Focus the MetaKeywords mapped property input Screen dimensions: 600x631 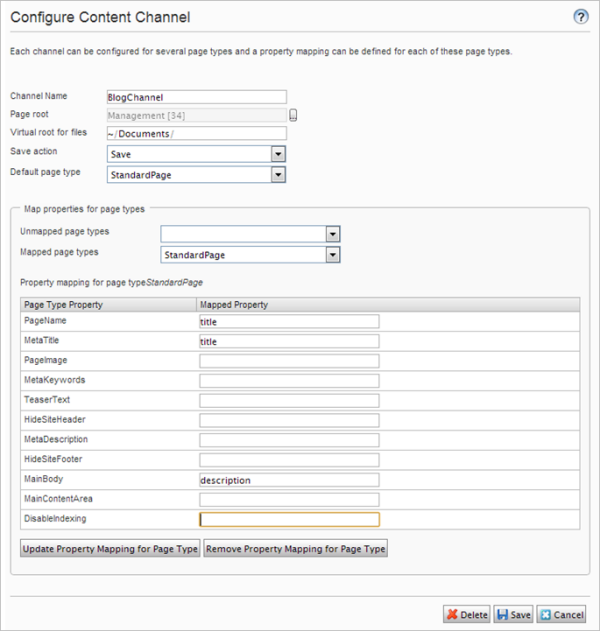(289, 381)
